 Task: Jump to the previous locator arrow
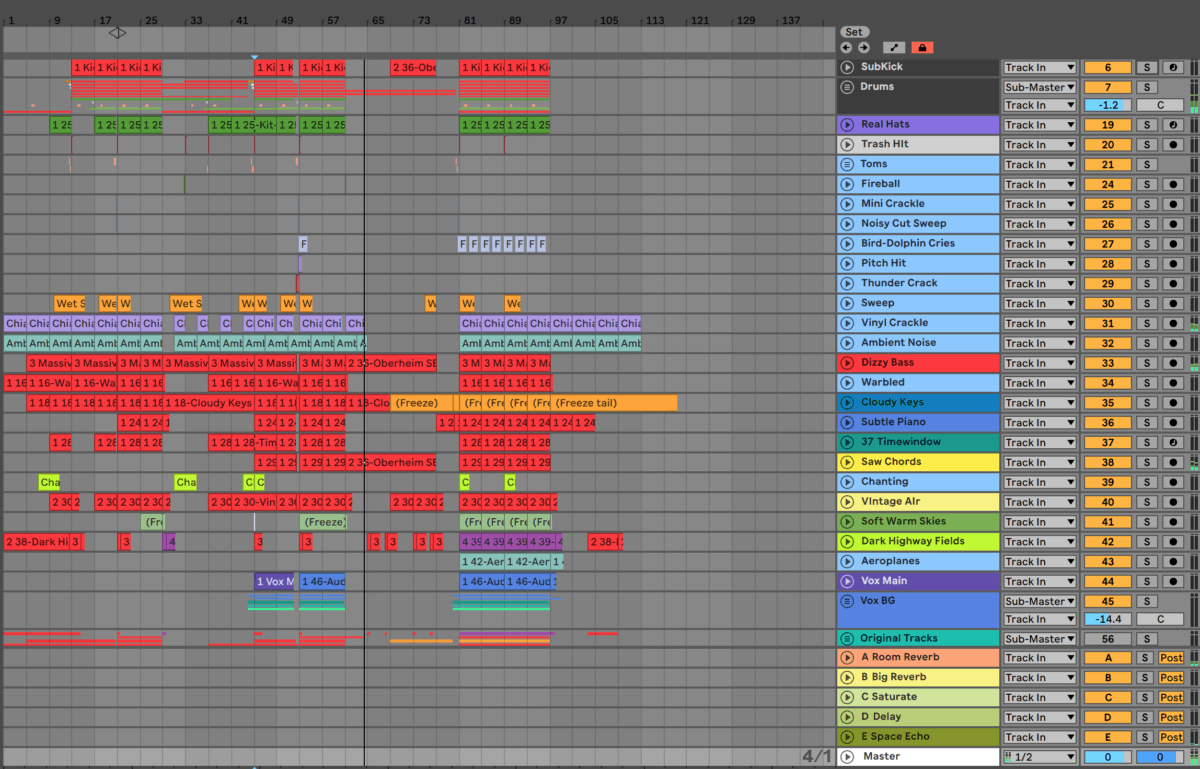pyautogui.click(x=847, y=47)
